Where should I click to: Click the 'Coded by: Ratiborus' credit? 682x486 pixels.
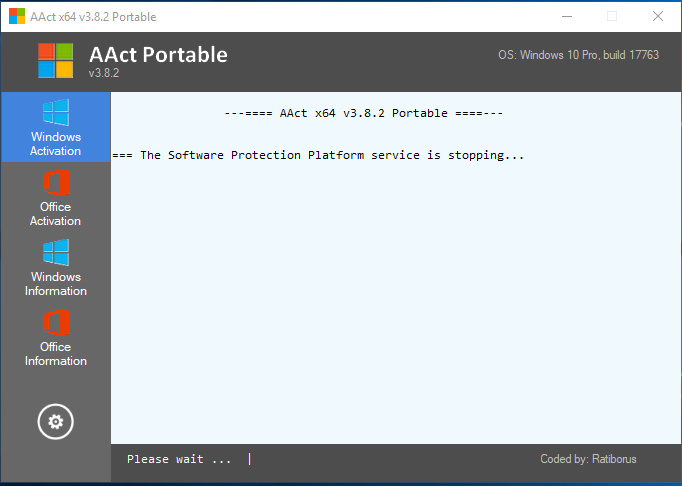(x=588, y=459)
